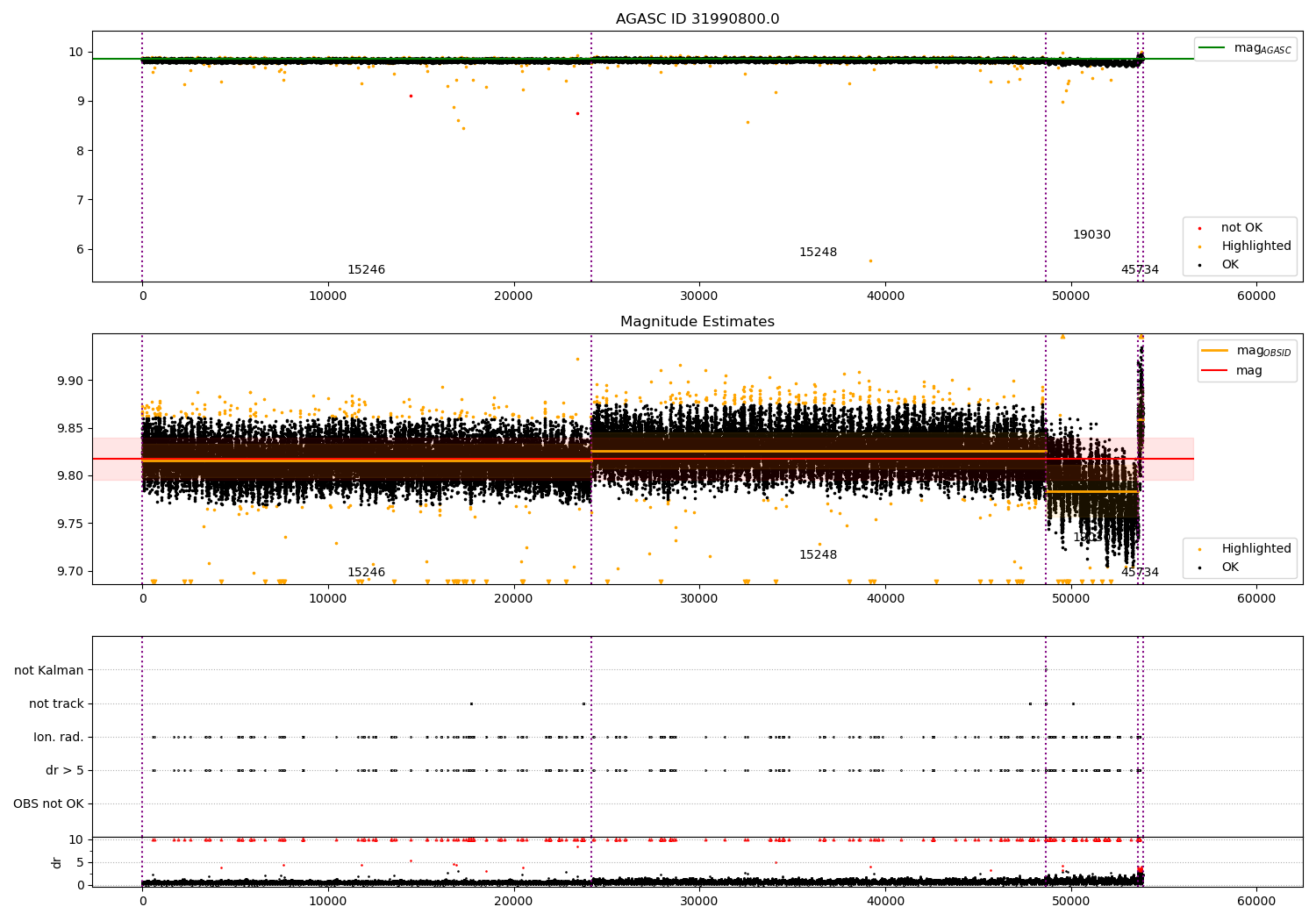Click y-tick 9 in the top plot
Image resolution: width=1316 pixels, height=921 pixels.
click(x=80, y=102)
